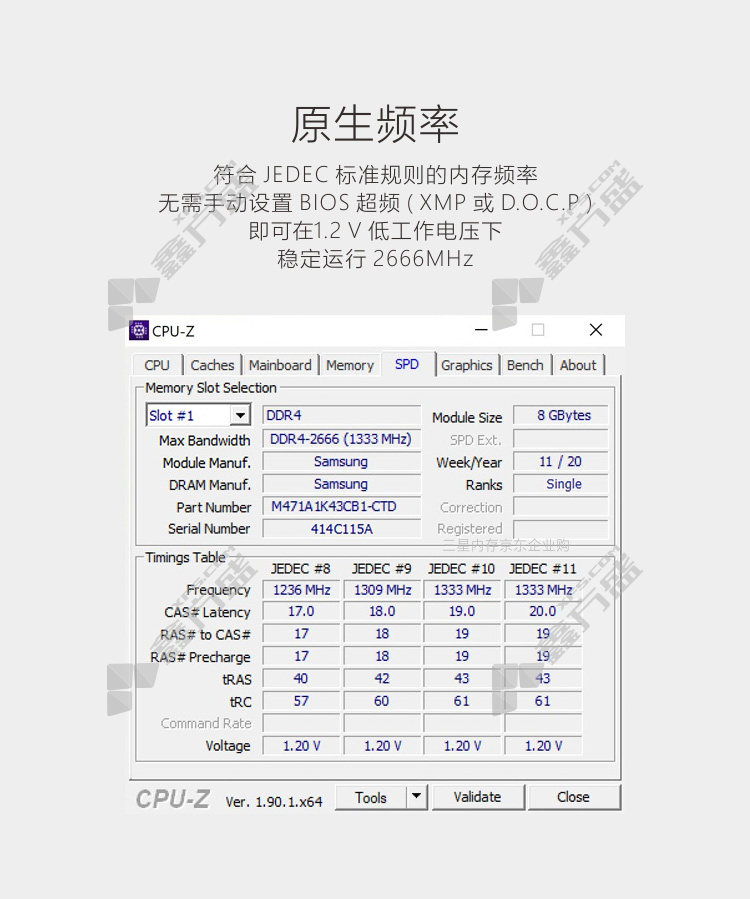Screen dimensions: 750x899
Task: Click the Module Size label
Action: pos(467,417)
